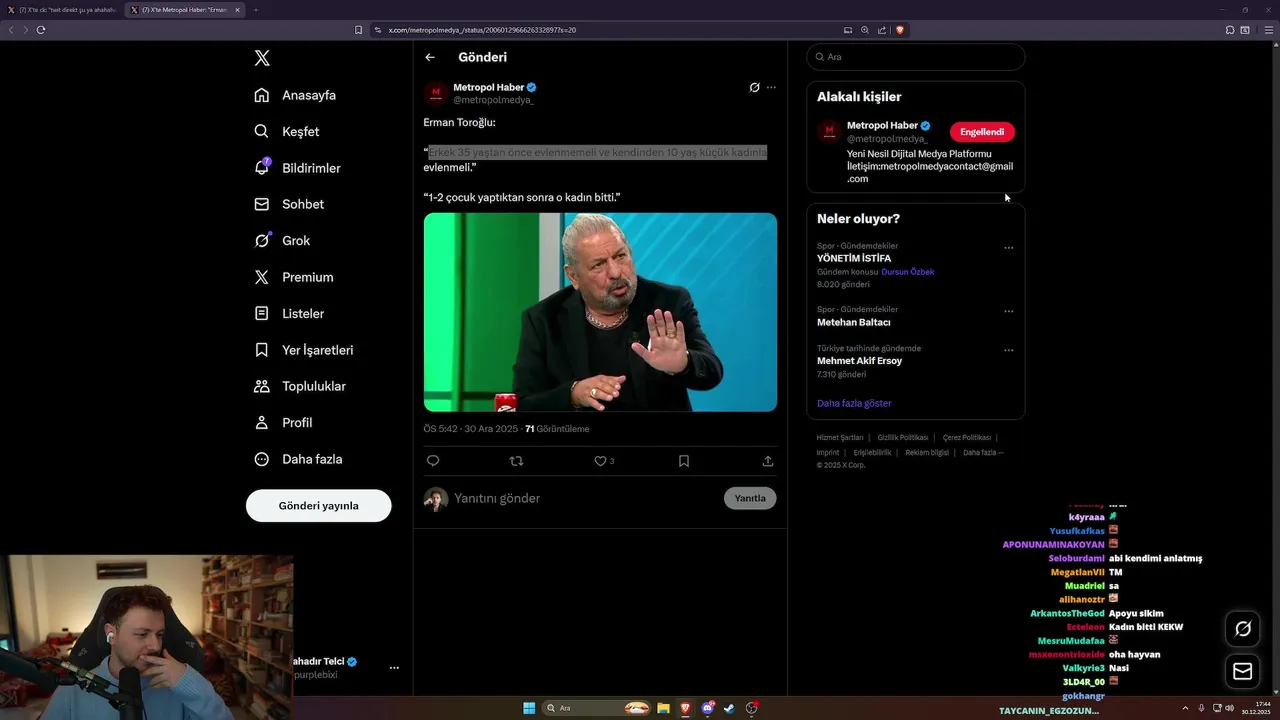Open Premium page

tap(294, 277)
